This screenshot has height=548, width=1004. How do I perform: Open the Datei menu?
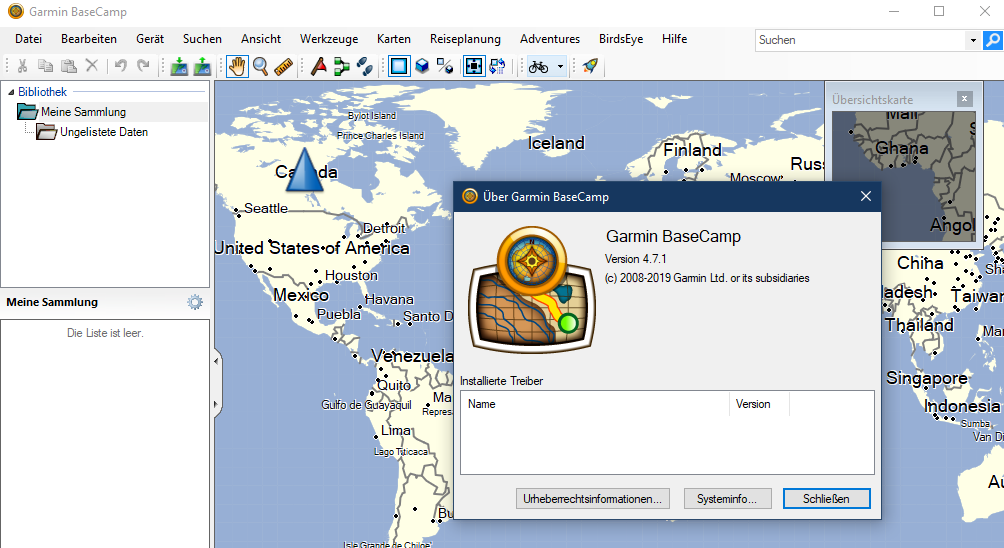28,39
